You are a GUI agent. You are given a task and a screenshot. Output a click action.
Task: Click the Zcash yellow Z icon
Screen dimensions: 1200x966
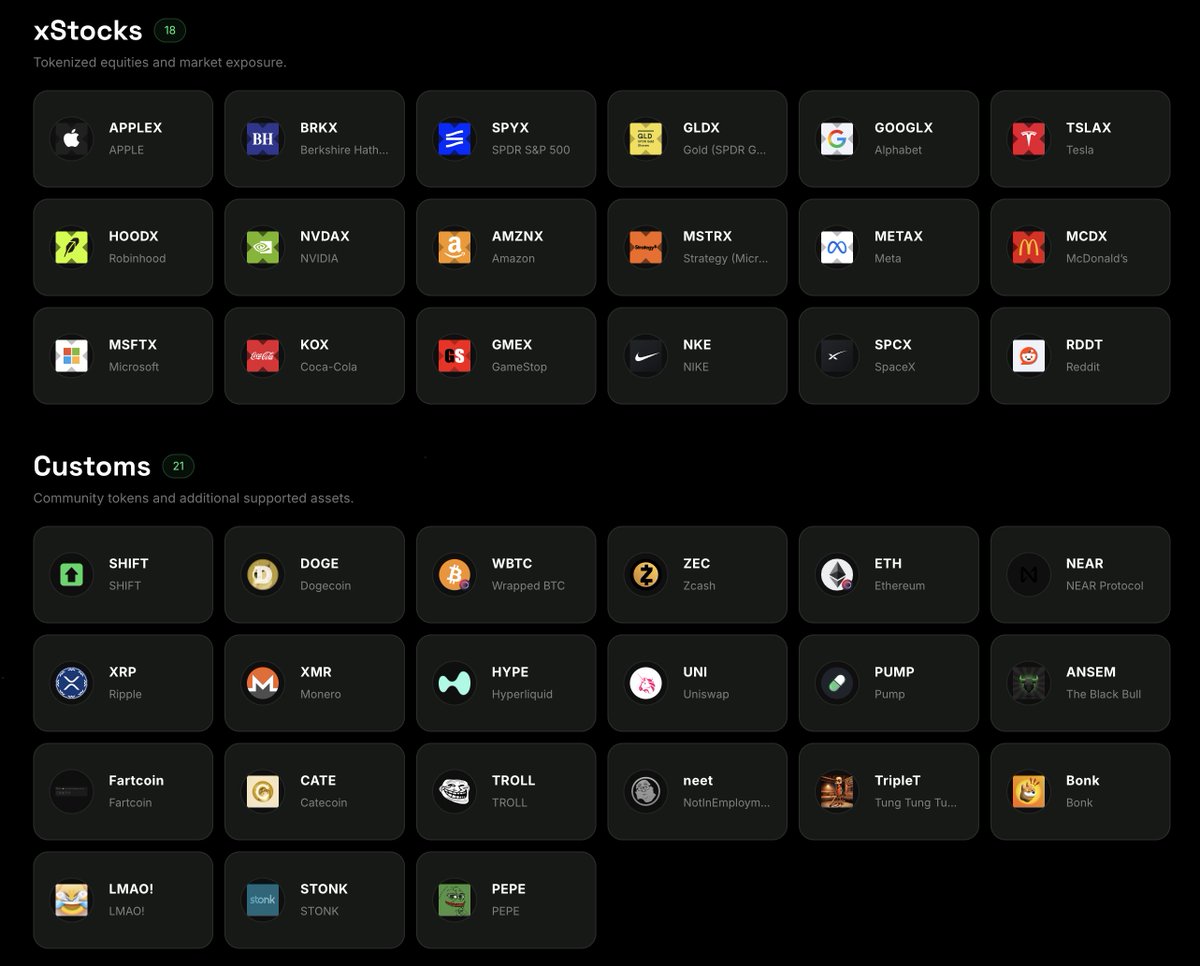click(x=645, y=575)
